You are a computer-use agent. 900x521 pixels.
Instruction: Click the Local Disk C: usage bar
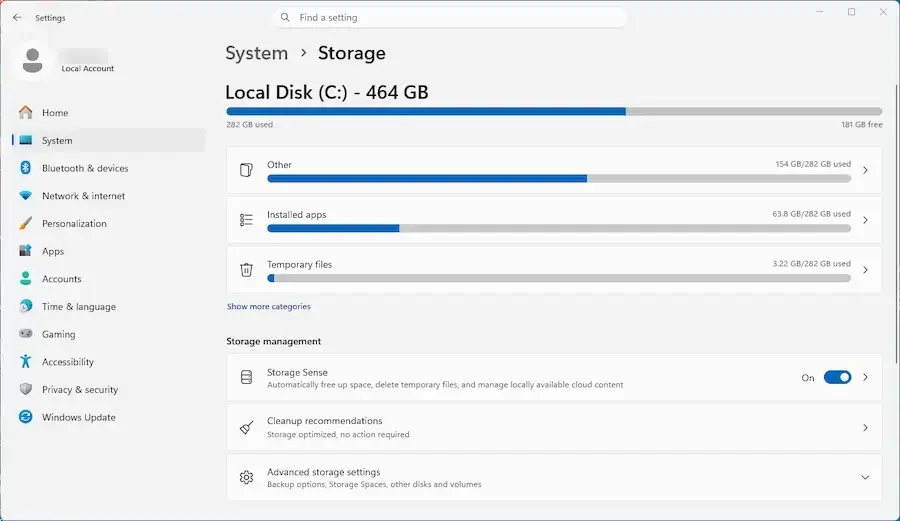[554, 111]
